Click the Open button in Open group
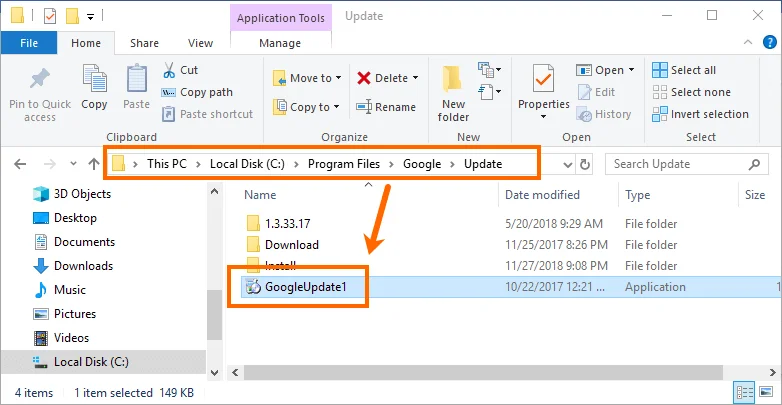Viewport: 782px width, 405px height. pyautogui.click(x=605, y=70)
